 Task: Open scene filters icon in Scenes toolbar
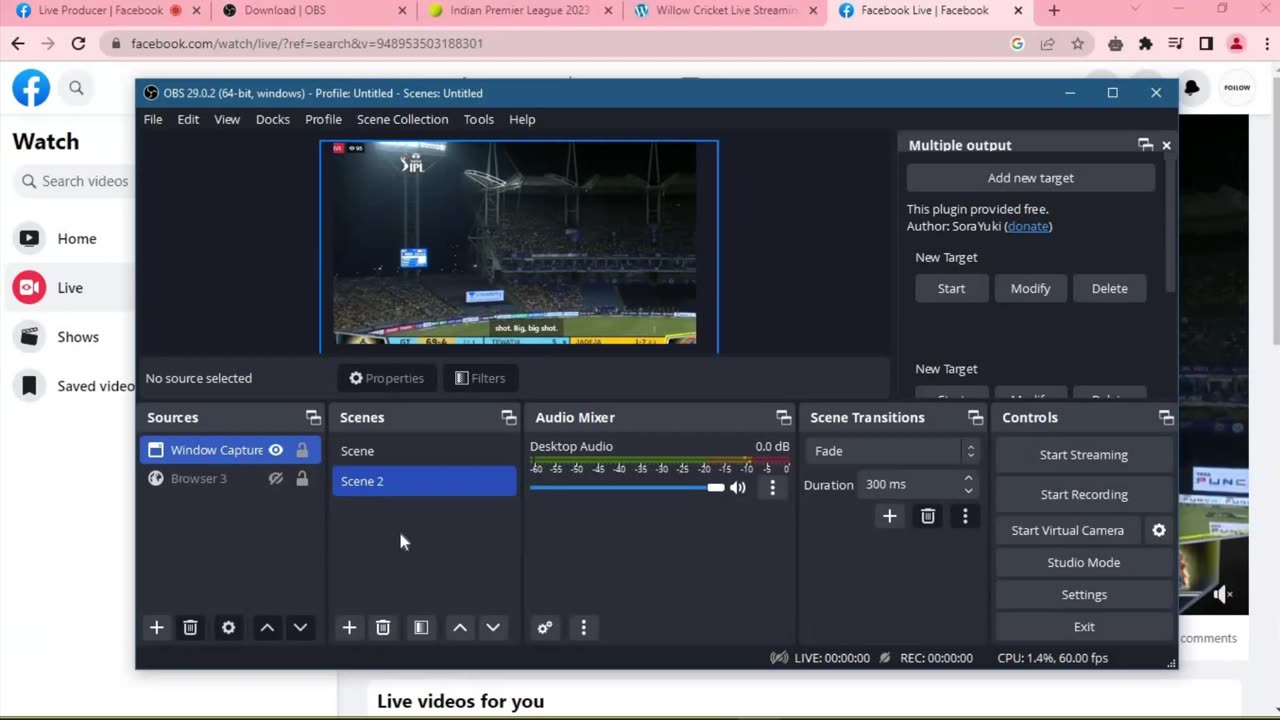coord(421,627)
